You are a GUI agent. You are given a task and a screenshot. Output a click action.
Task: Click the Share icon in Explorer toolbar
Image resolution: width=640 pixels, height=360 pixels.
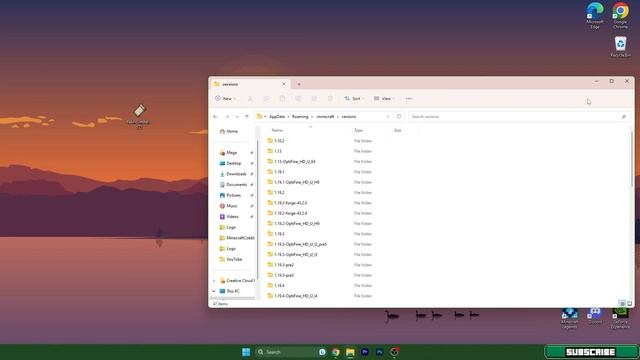coord(314,99)
